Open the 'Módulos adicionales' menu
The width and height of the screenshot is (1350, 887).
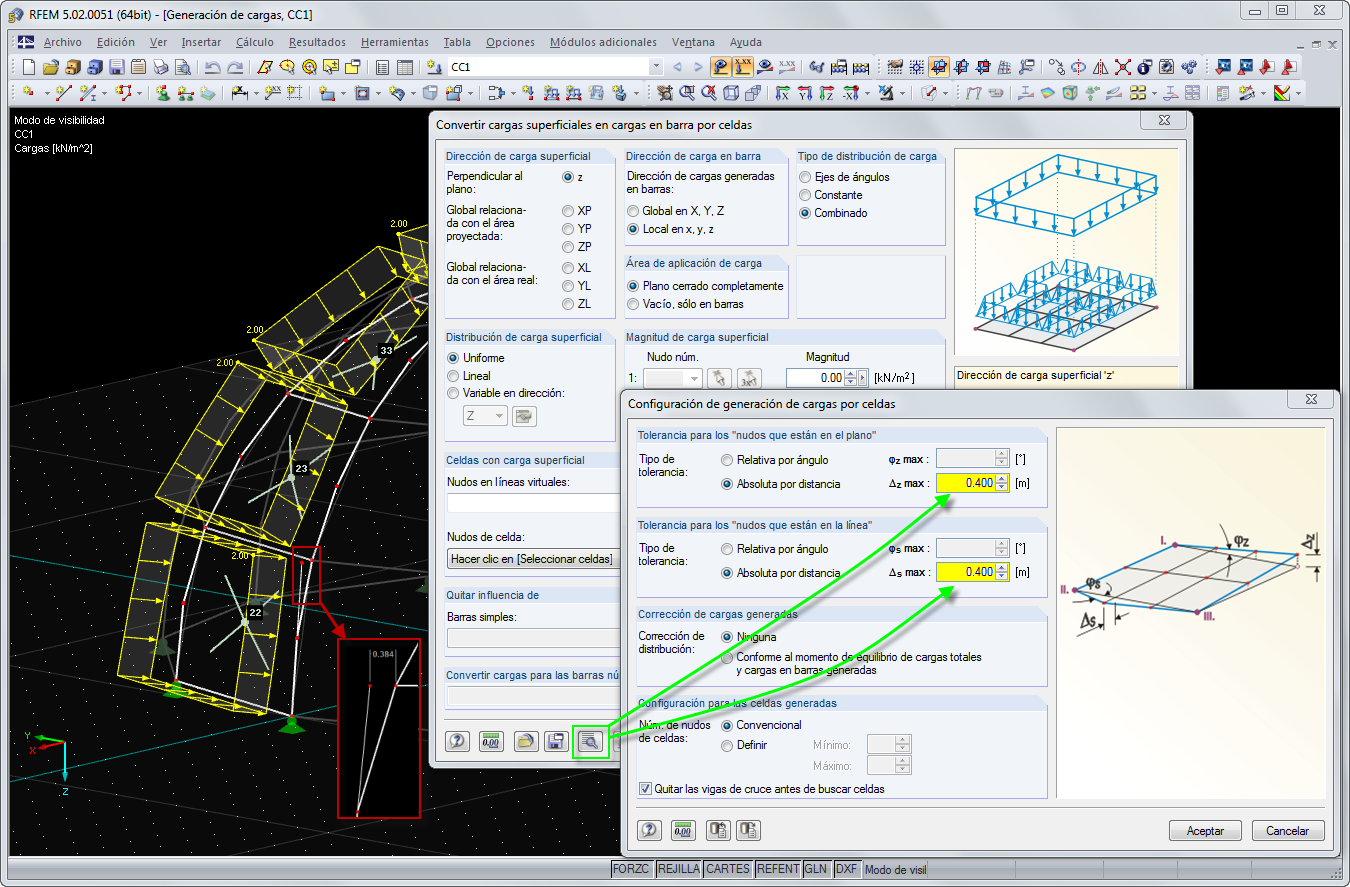603,42
